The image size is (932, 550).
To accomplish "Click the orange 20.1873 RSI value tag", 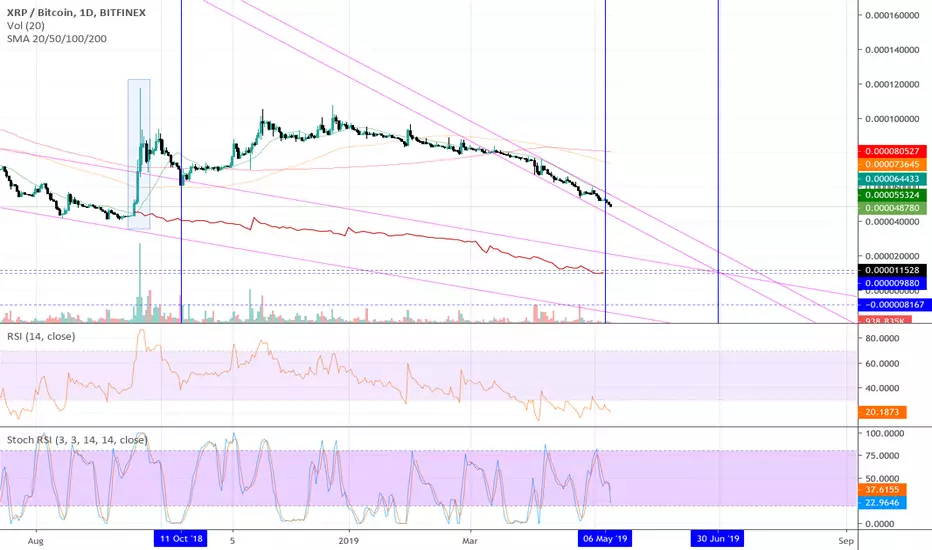I will coord(883,412).
